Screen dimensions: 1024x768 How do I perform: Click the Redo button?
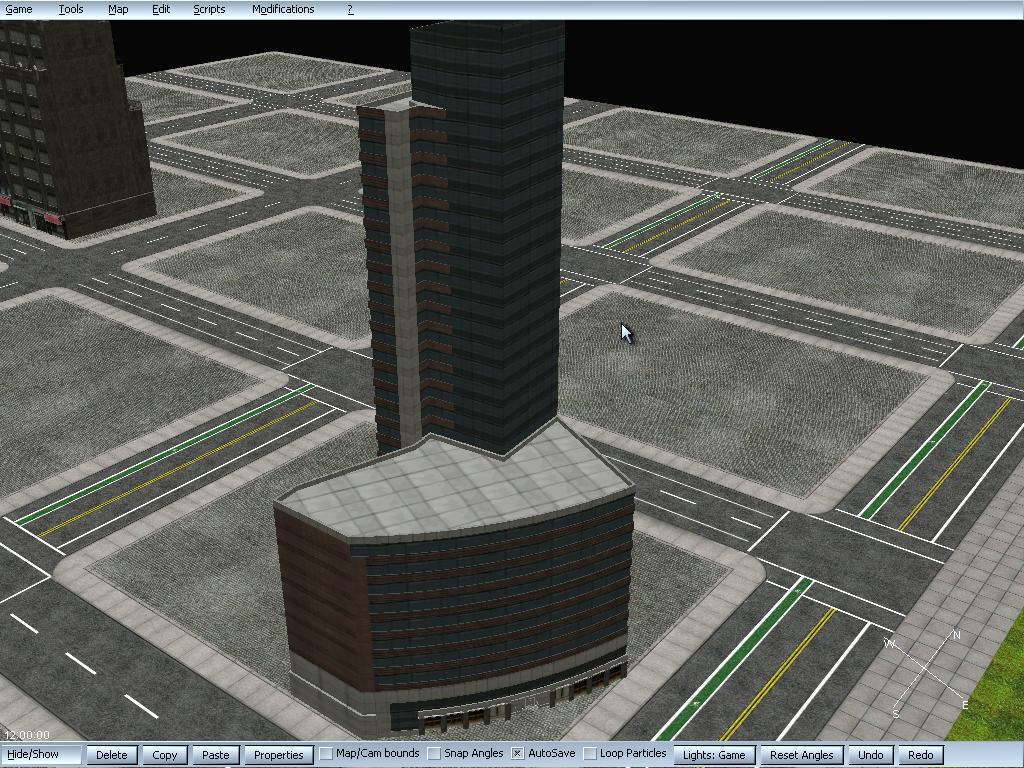pyautogui.click(x=921, y=754)
